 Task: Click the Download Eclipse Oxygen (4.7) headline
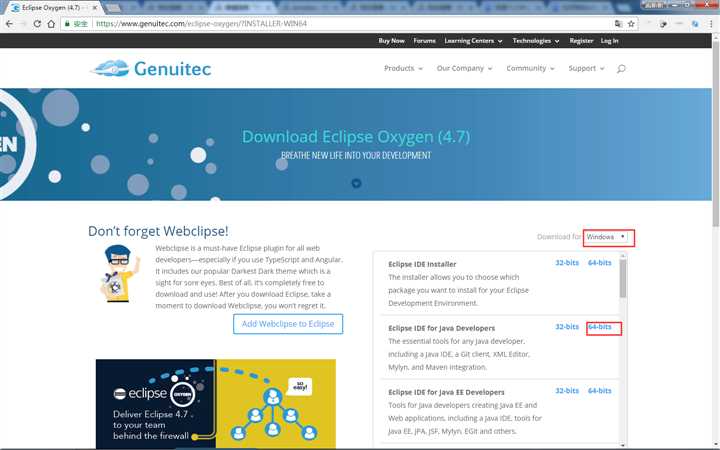point(356,137)
